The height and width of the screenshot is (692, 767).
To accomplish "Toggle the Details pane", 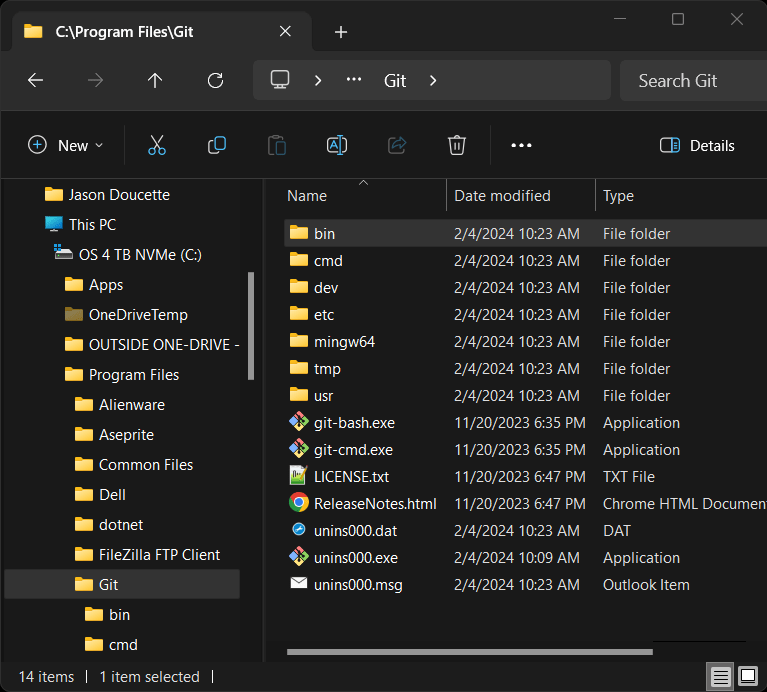I will (697, 145).
